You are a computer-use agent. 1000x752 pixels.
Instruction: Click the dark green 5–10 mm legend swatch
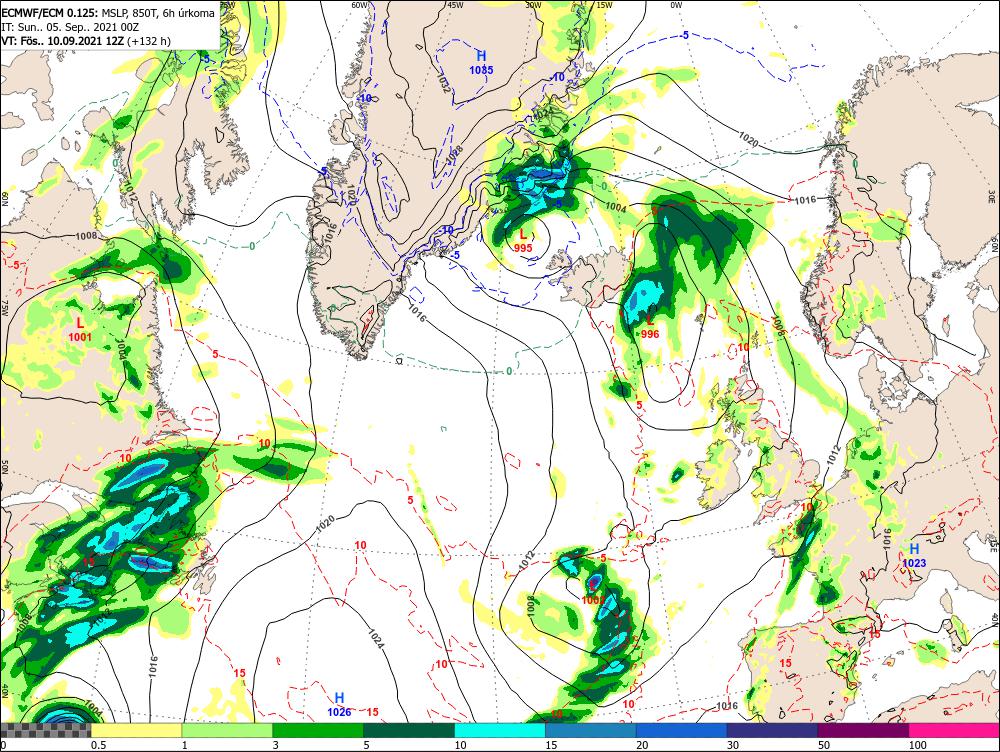click(409, 730)
